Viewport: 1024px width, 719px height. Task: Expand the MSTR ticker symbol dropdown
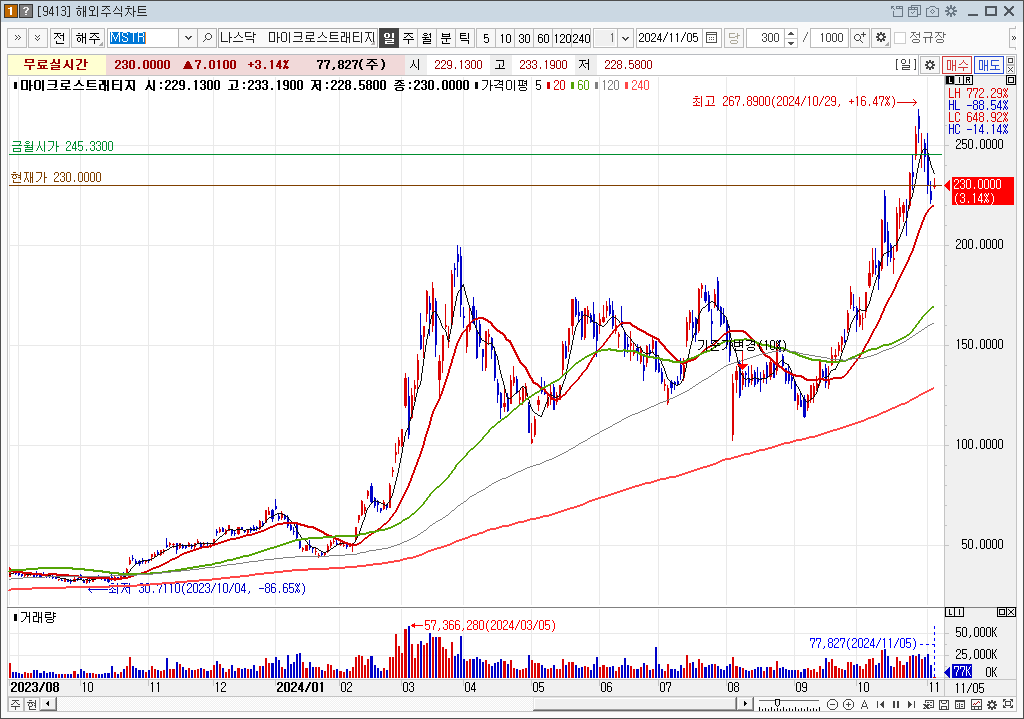pyautogui.click(x=187, y=38)
